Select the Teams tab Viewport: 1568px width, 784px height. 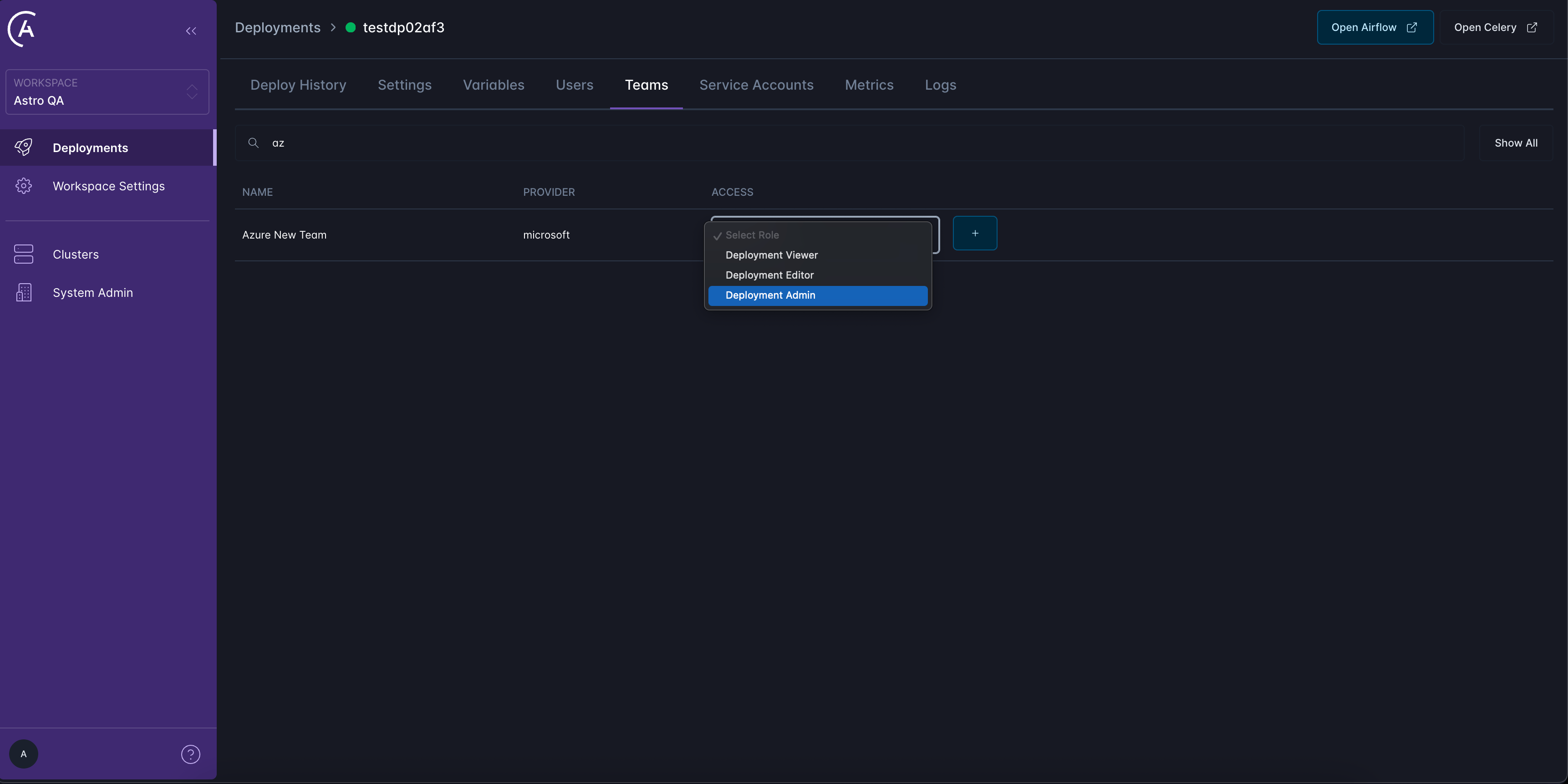pos(647,85)
